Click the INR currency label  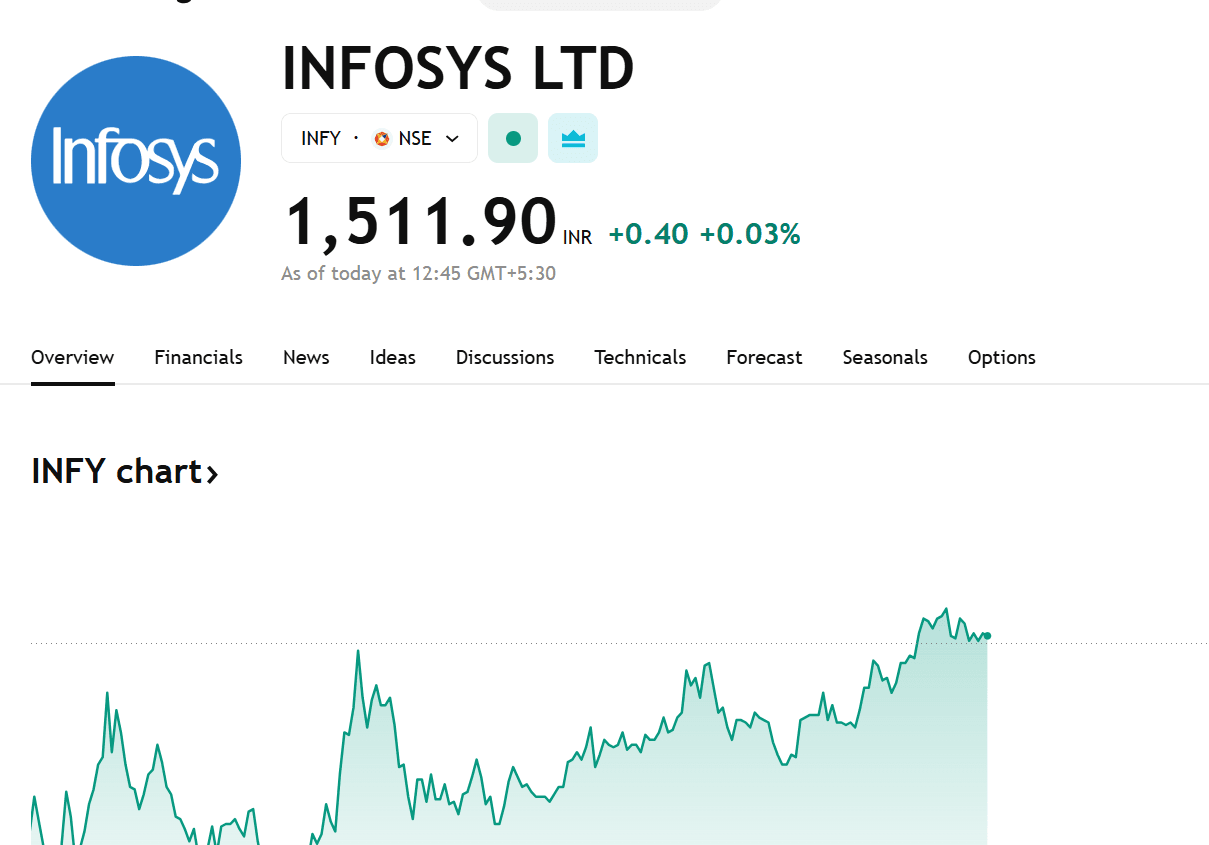pyautogui.click(x=577, y=238)
